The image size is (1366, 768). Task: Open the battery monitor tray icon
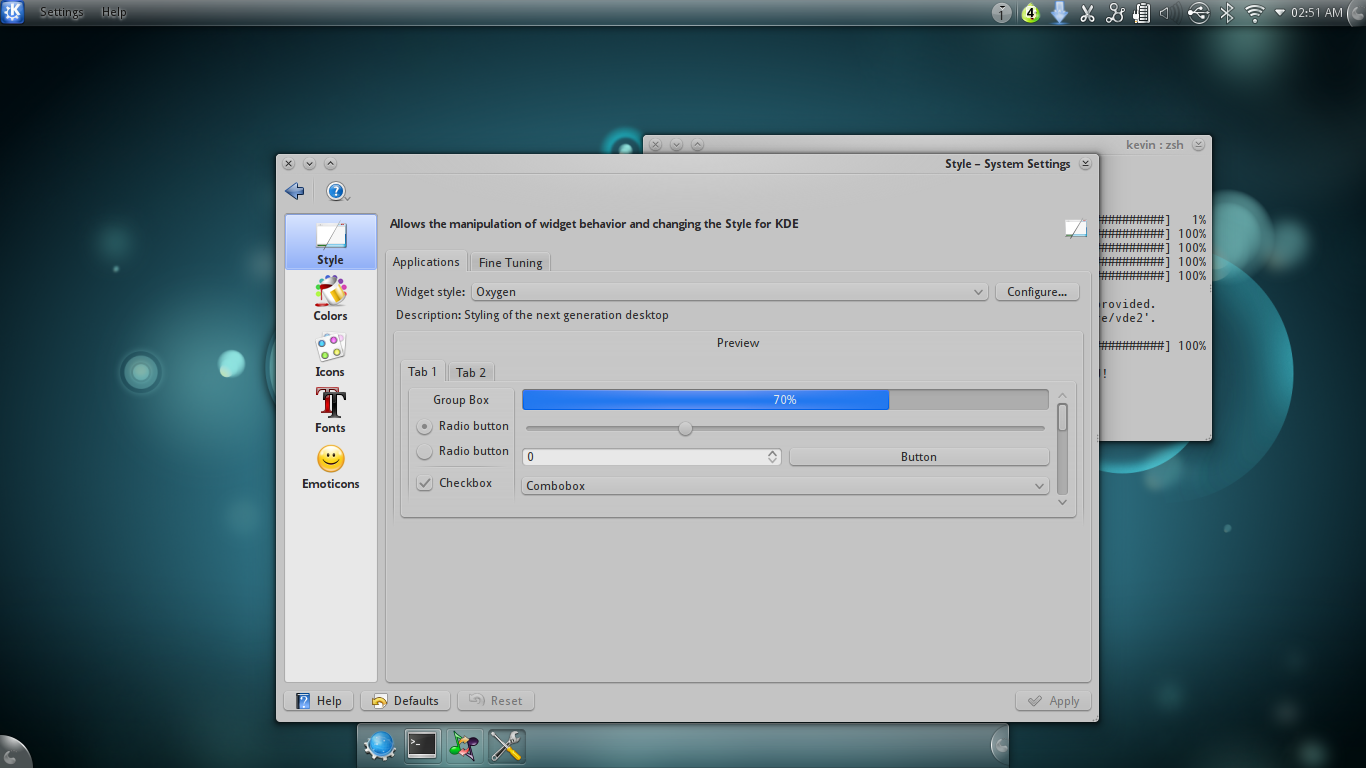point(1142,13)
